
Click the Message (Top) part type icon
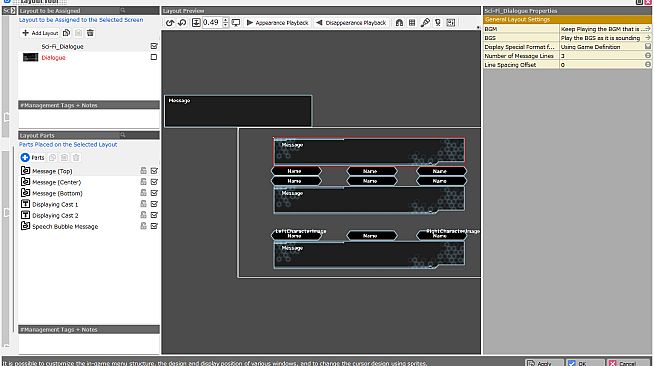tap(25, 170)
